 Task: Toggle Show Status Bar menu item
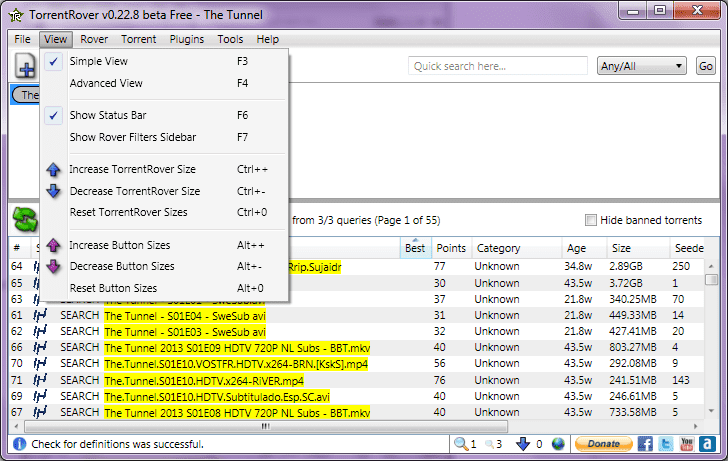(162, 115)
